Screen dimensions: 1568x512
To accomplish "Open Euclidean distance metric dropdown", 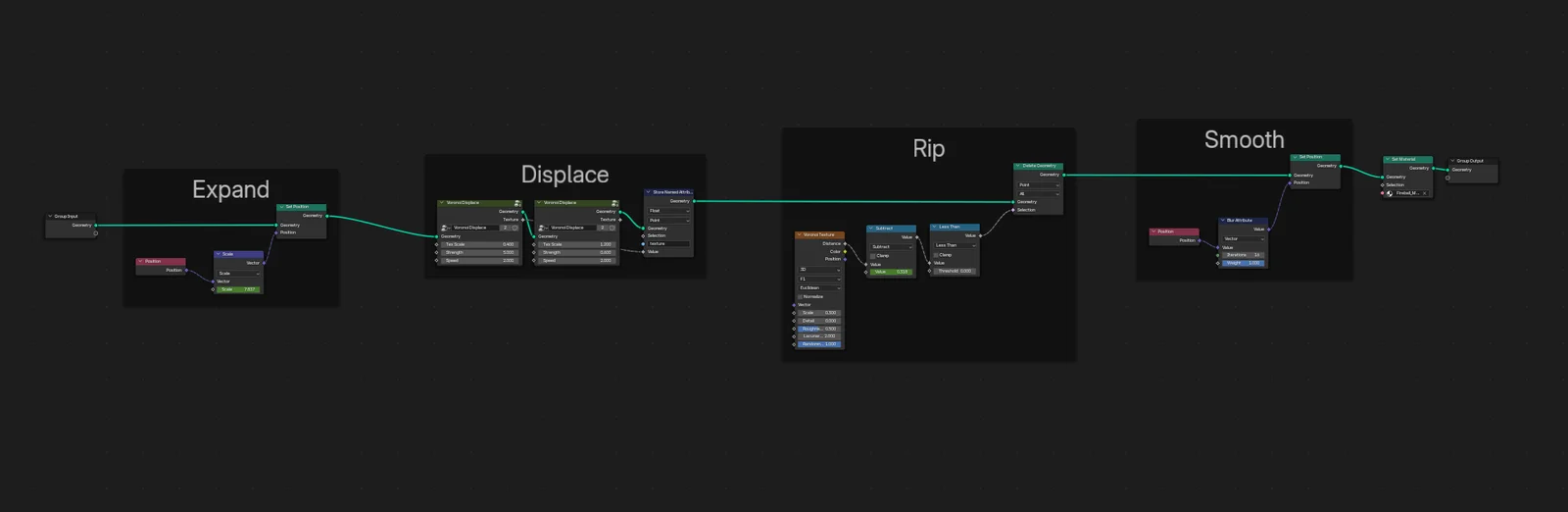I will 819,287.
